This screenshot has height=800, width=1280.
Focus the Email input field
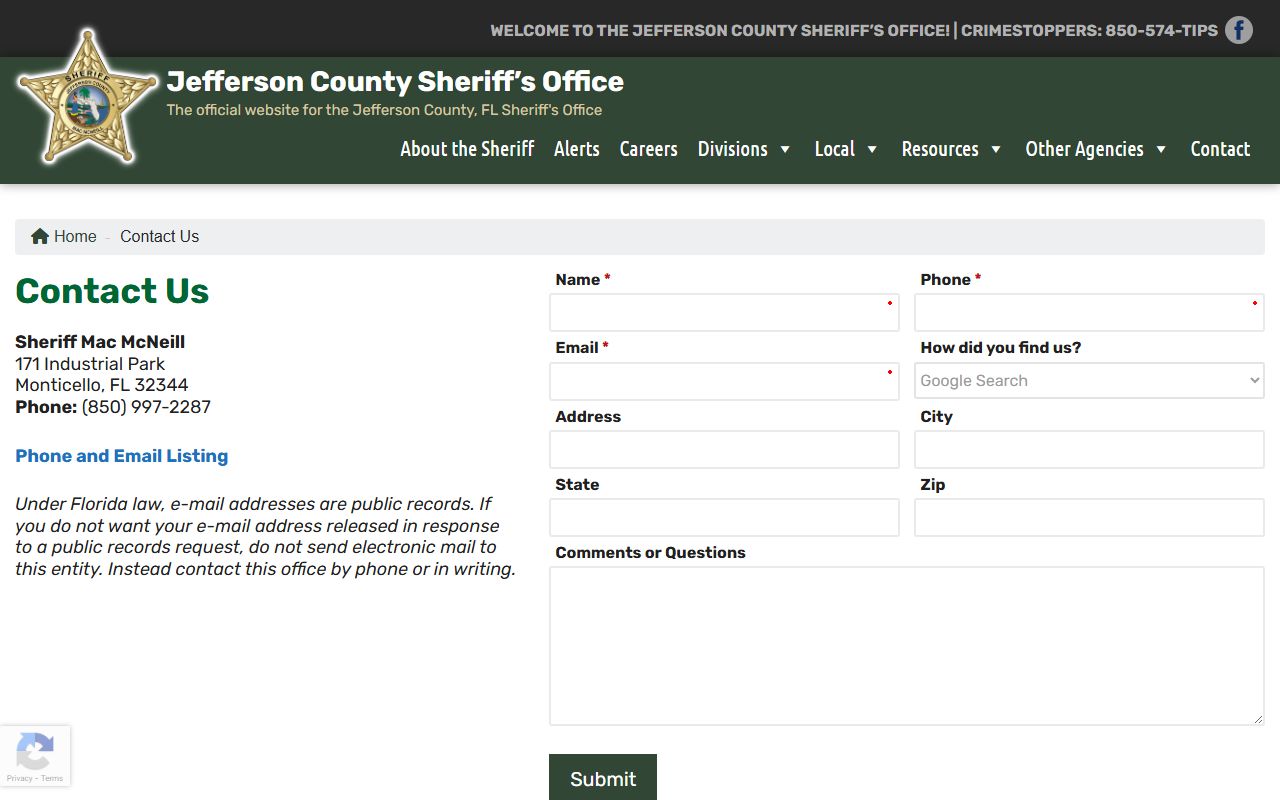(724, 381)
